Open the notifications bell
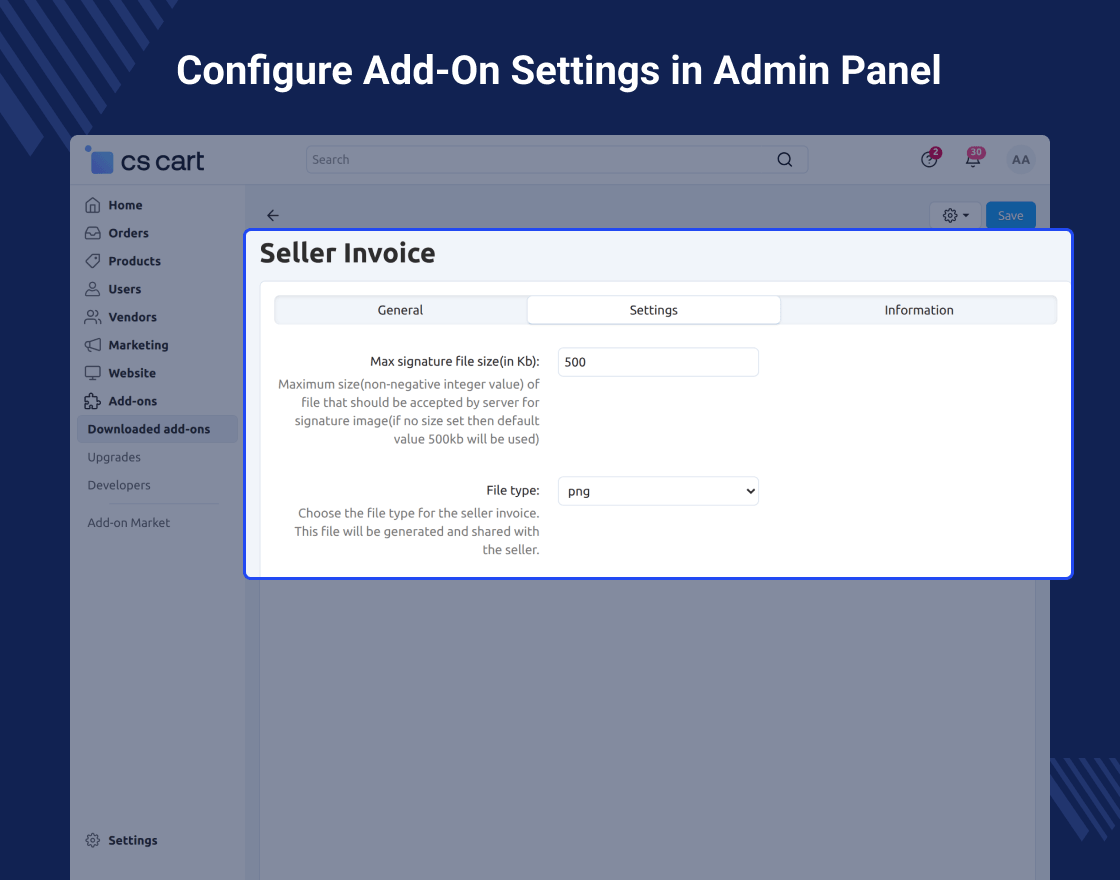The height and width of the screenshot is (880, 1120). [x=972, y=160]
